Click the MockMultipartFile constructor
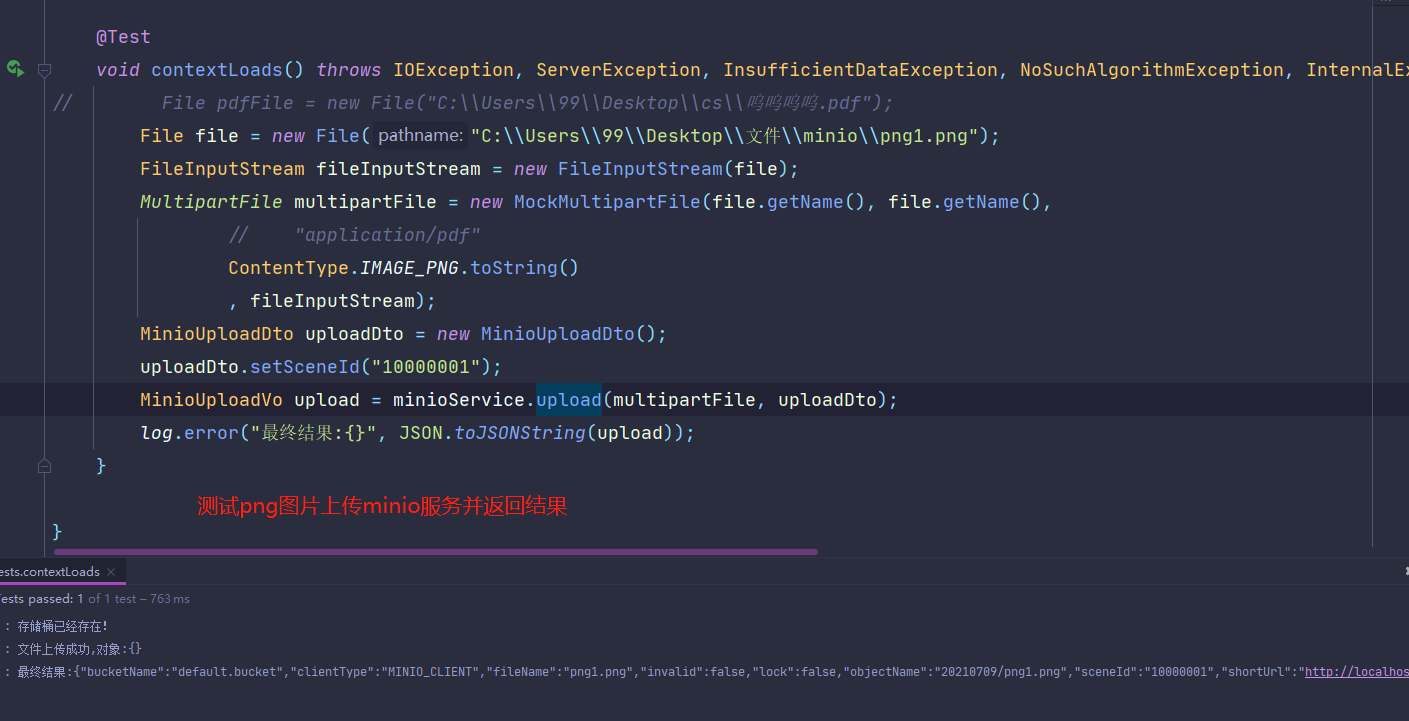 coord(607,202)
